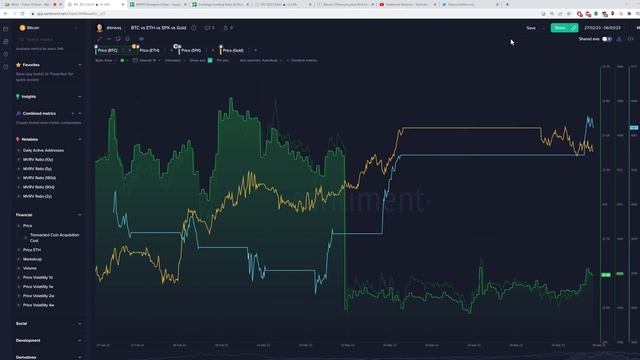The width and height of the screenshot is (640, 360).
Task: Select the Price Volatility 2w metric
Action: click(38, 296)
